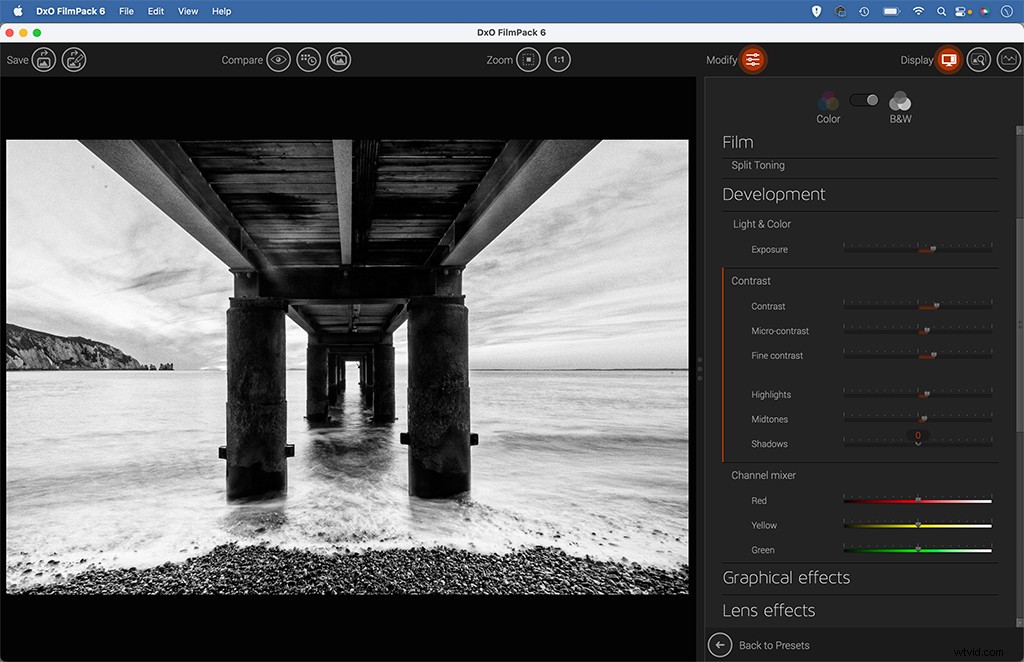Adjust the Red channel mixer slider
Viewport: 1024px width, 662px height.
coord(918,499)
